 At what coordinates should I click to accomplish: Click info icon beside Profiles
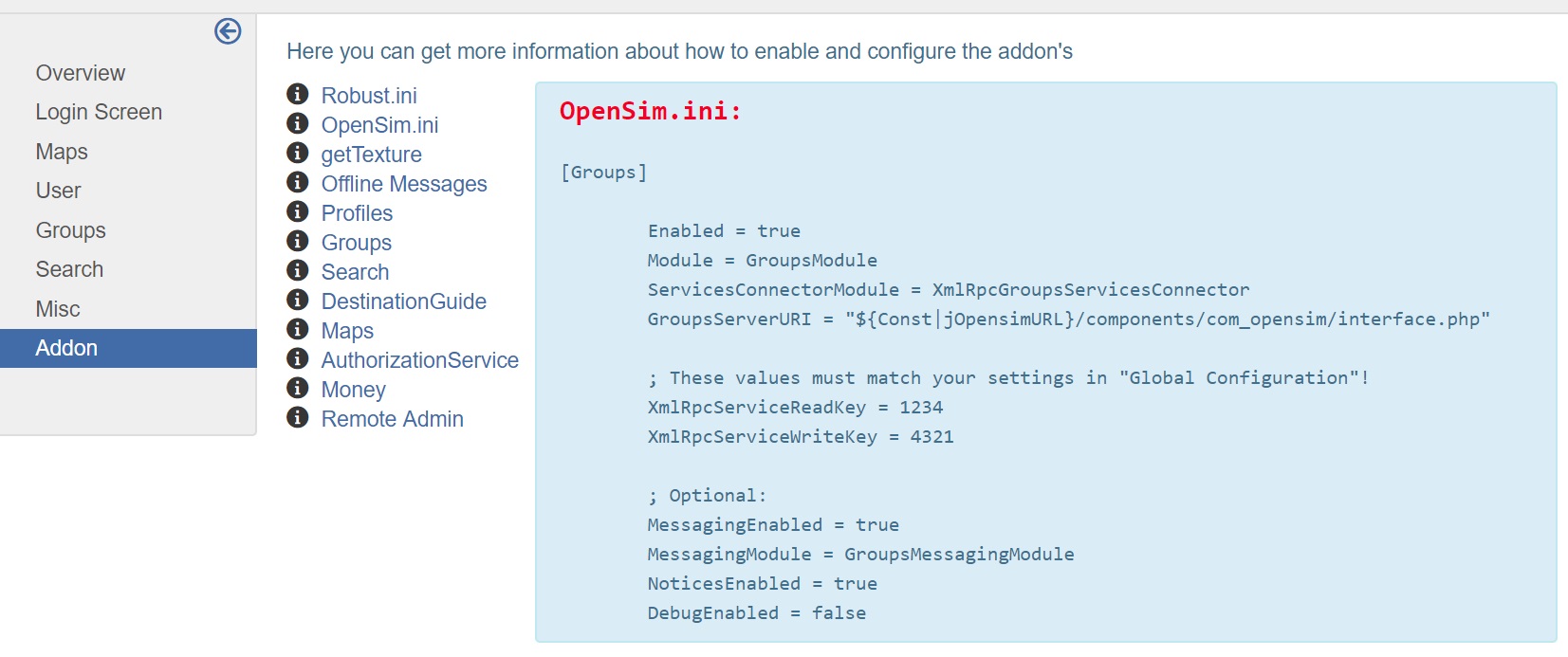tap(298, 211)
